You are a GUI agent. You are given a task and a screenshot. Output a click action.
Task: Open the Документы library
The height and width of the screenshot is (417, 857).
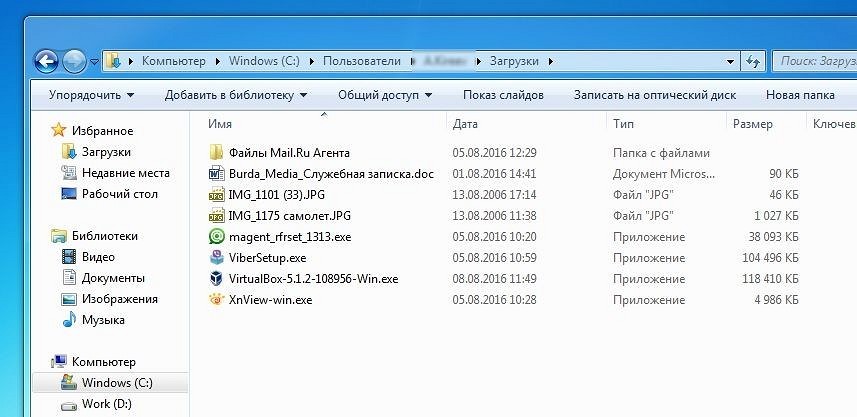(113, 278)
